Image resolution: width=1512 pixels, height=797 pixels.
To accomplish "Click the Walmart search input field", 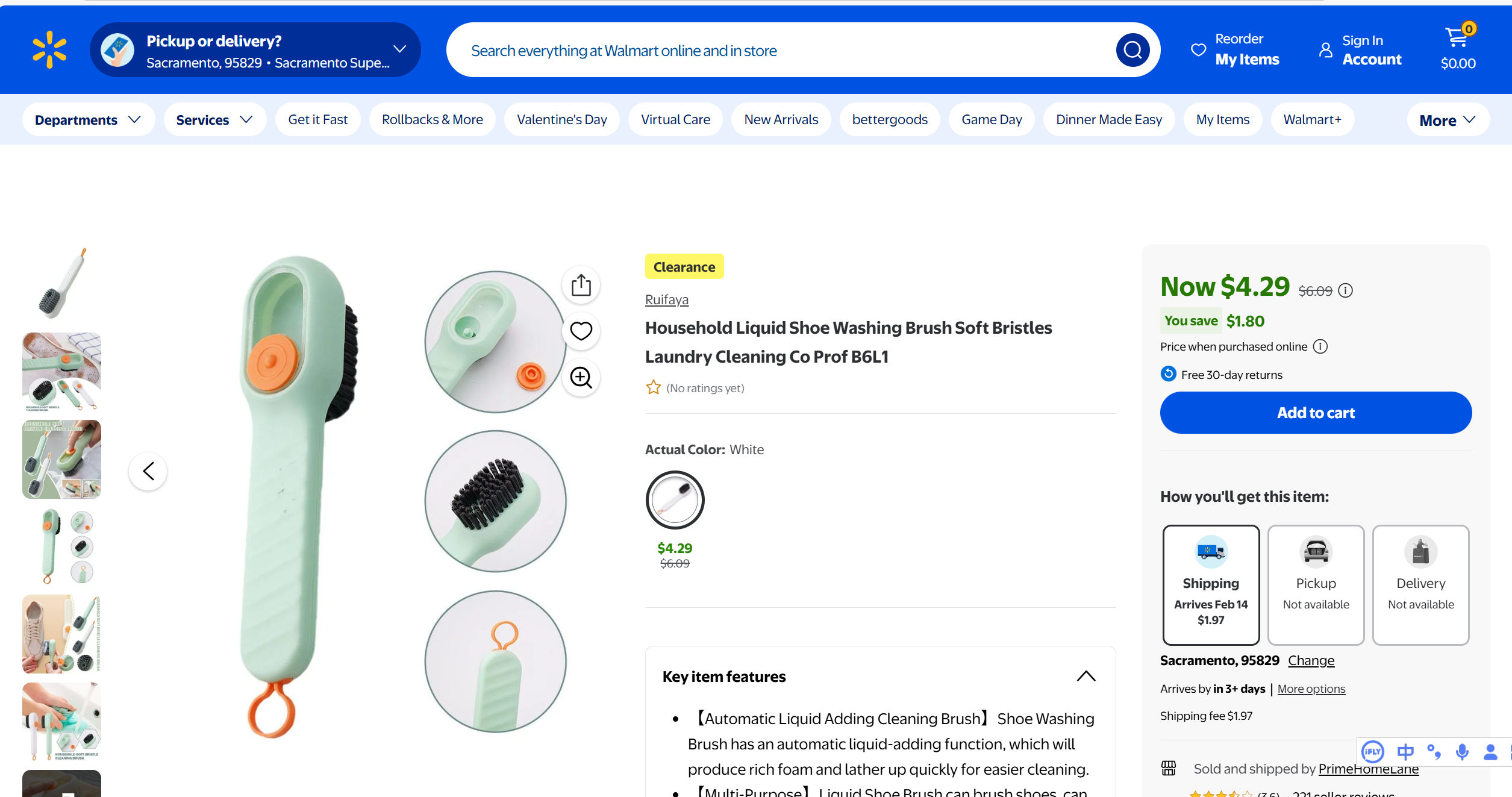I will click(x=783, y=51).
